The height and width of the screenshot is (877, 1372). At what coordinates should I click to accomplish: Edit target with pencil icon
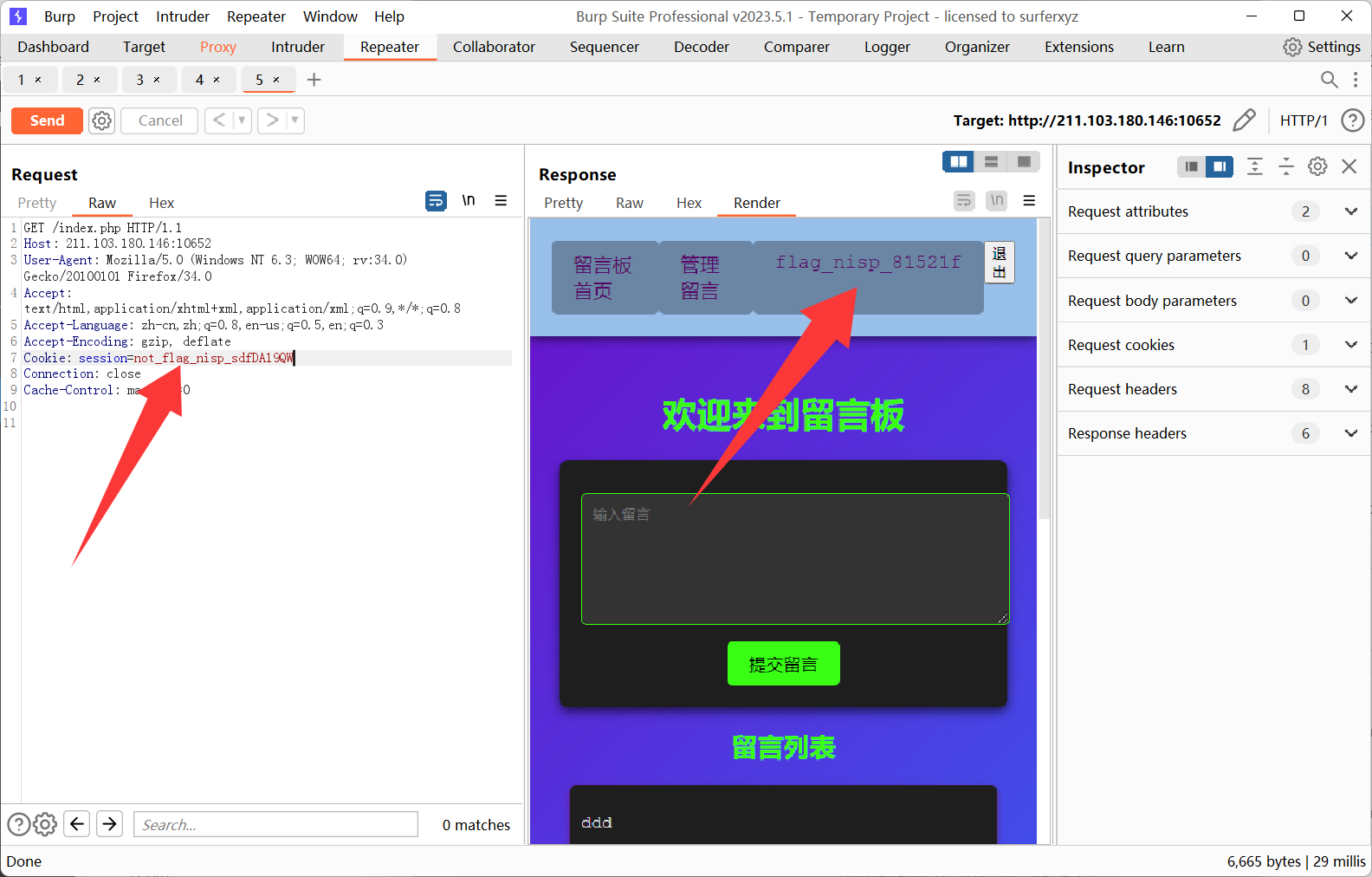click(x=1244, y=120)
